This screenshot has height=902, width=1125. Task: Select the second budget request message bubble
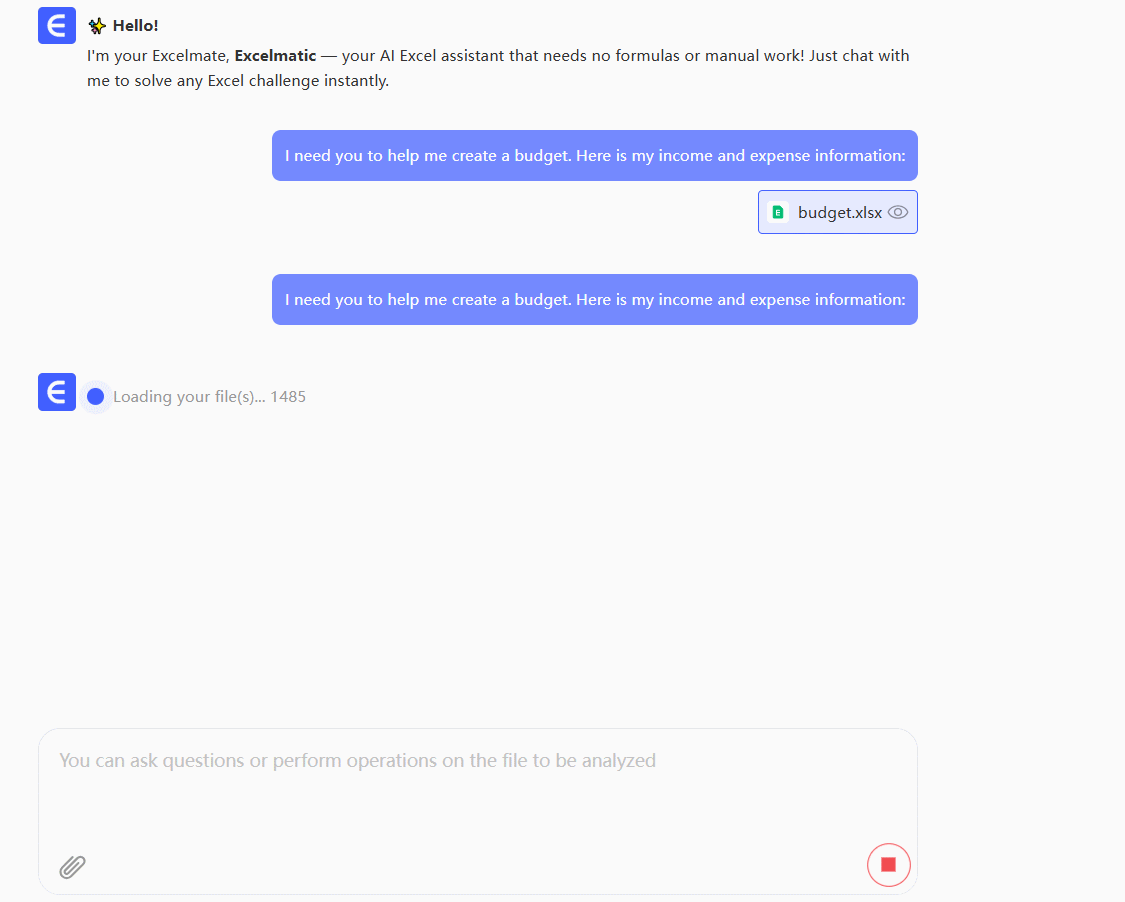(x=594, y=300)
